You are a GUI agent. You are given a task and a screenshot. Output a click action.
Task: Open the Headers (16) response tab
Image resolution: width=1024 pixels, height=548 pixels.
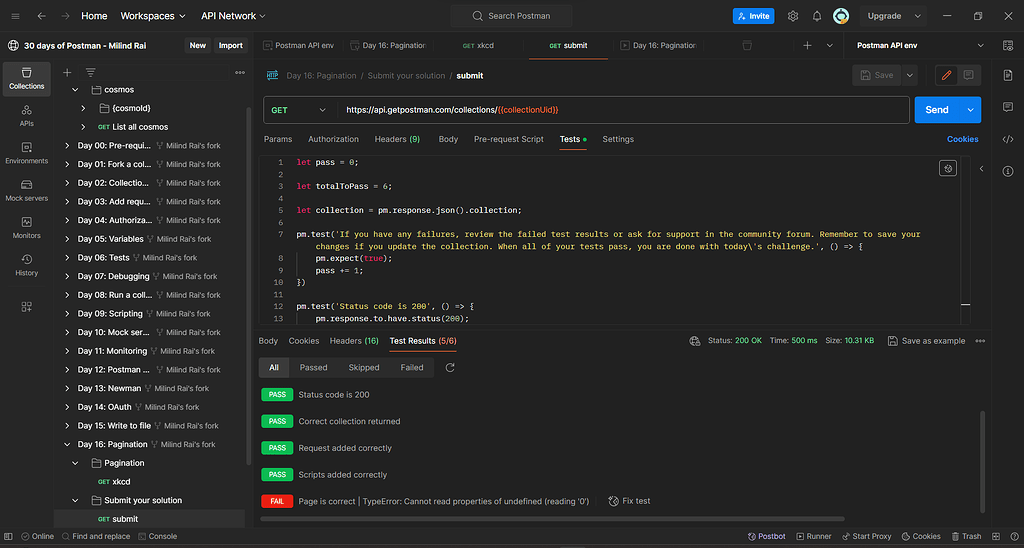[354, 341]
